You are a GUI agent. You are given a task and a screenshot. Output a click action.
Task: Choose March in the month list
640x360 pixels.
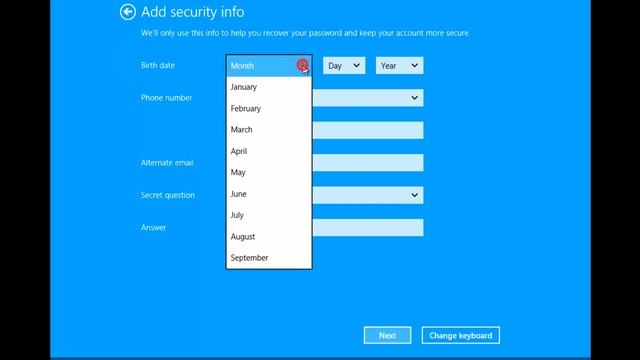[269, 130]
